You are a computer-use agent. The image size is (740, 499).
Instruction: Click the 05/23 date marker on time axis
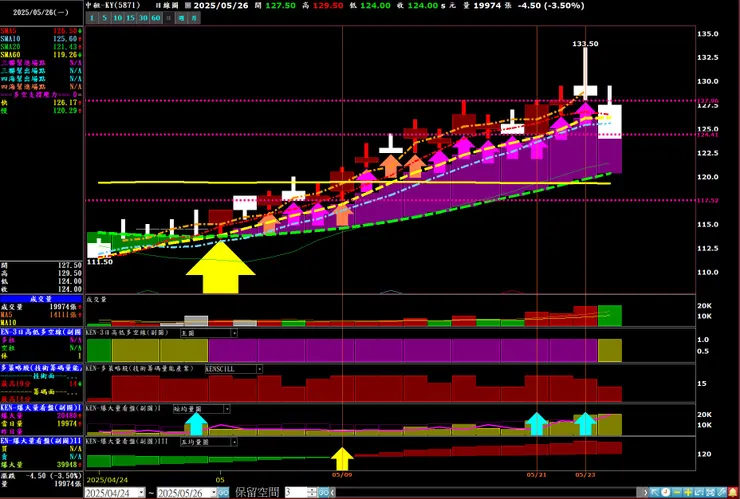click(585, 474)
